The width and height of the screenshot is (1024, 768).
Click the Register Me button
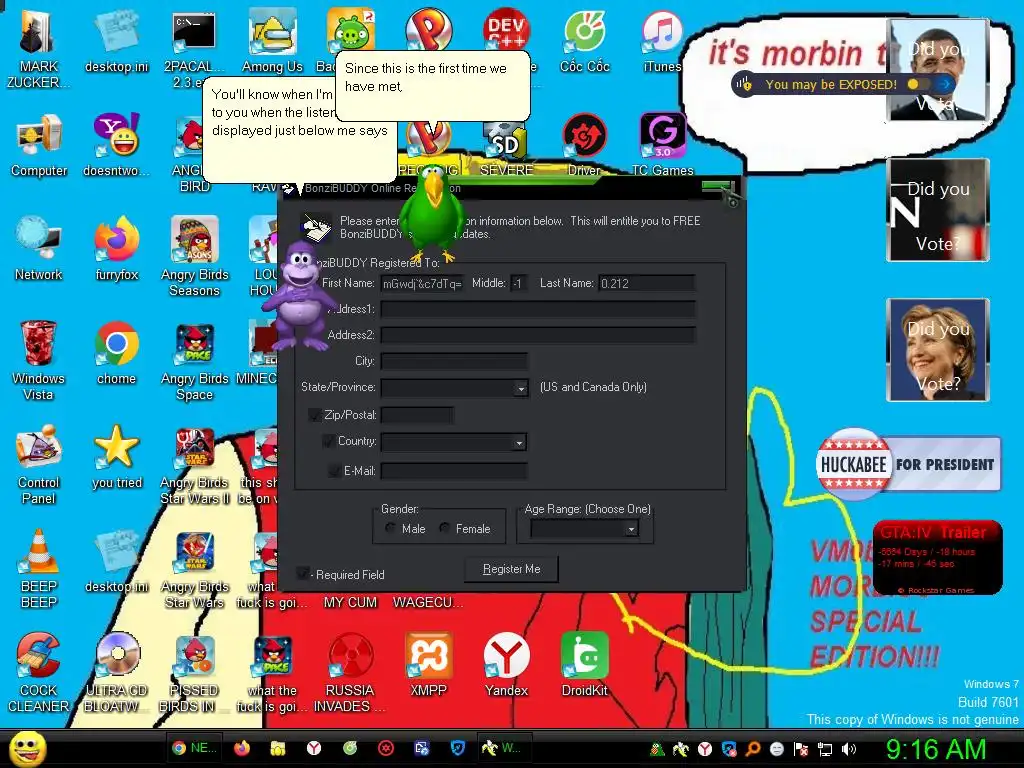coord(511,569)
